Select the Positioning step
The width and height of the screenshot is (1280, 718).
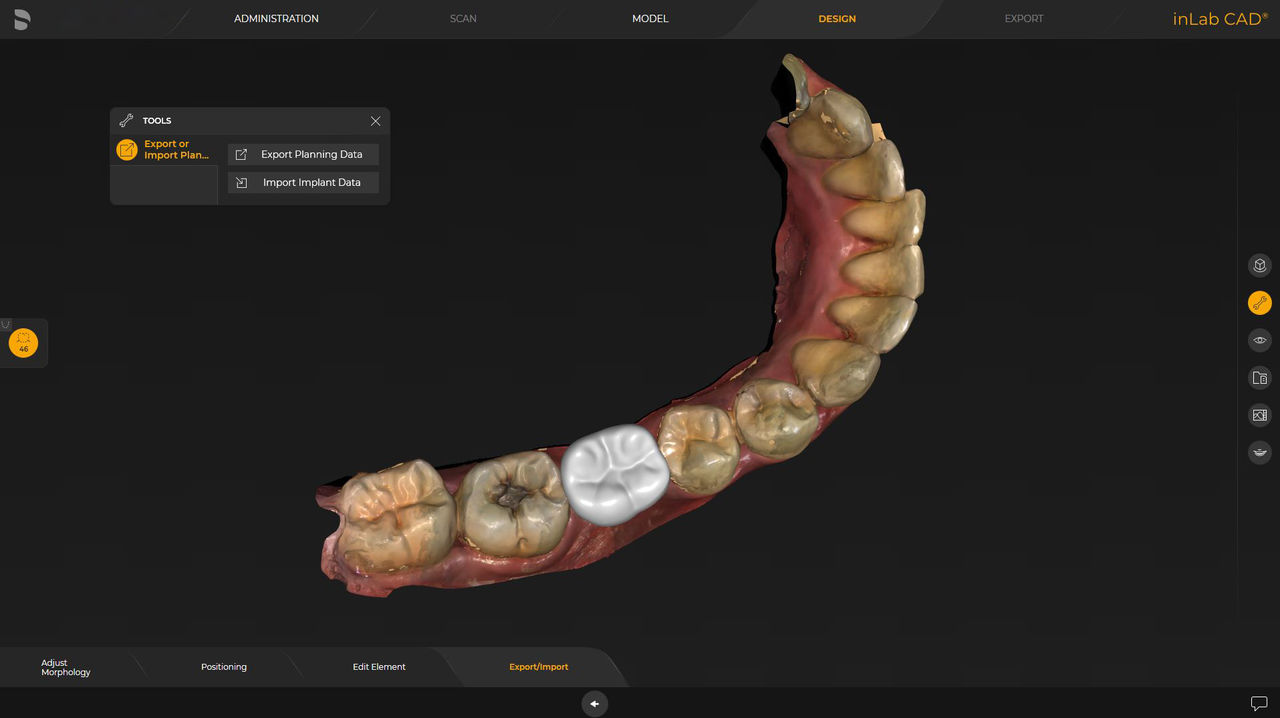point(223,666)
